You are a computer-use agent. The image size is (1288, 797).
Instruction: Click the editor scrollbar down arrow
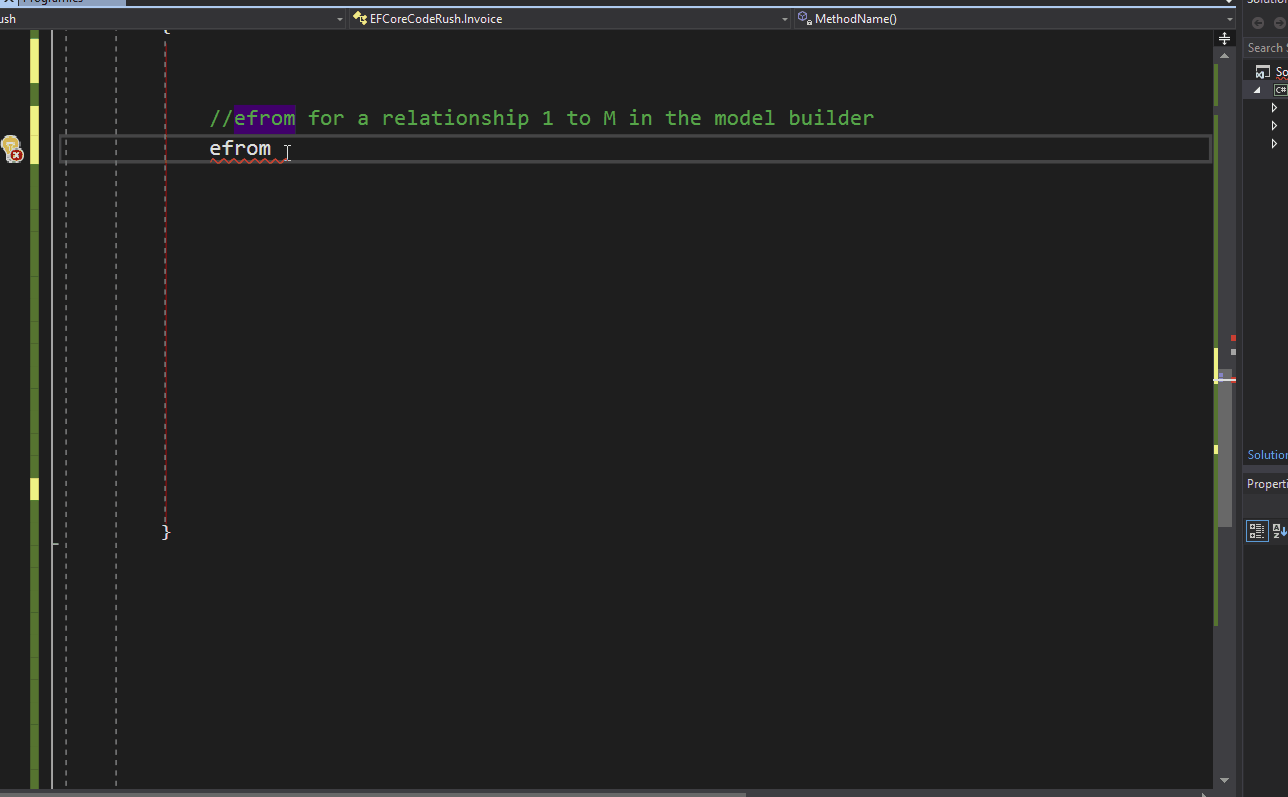1225,780
